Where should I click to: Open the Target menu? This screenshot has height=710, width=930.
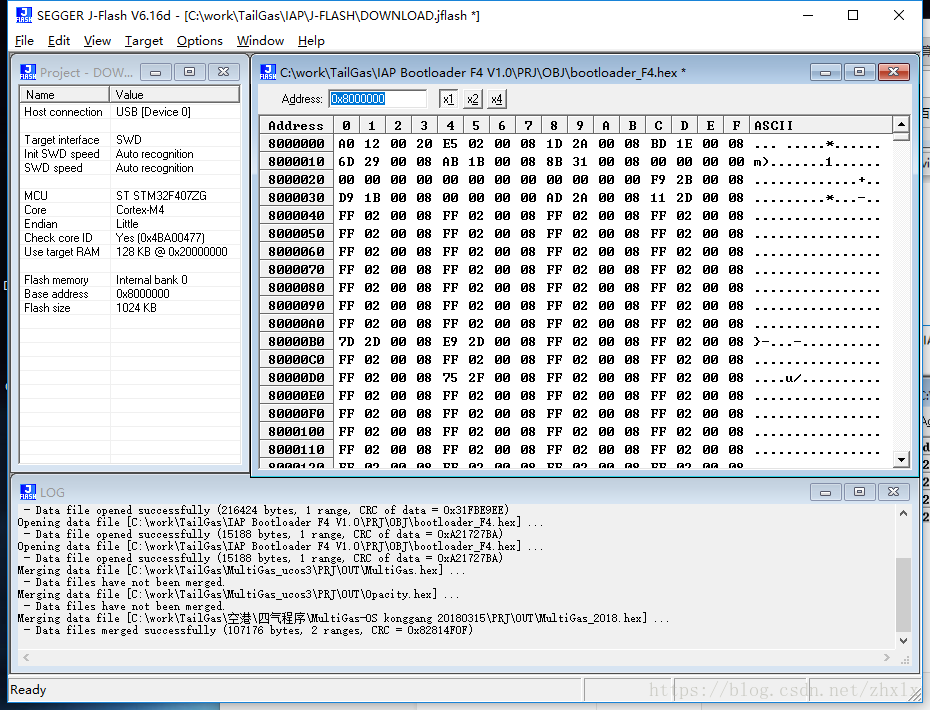144,41
